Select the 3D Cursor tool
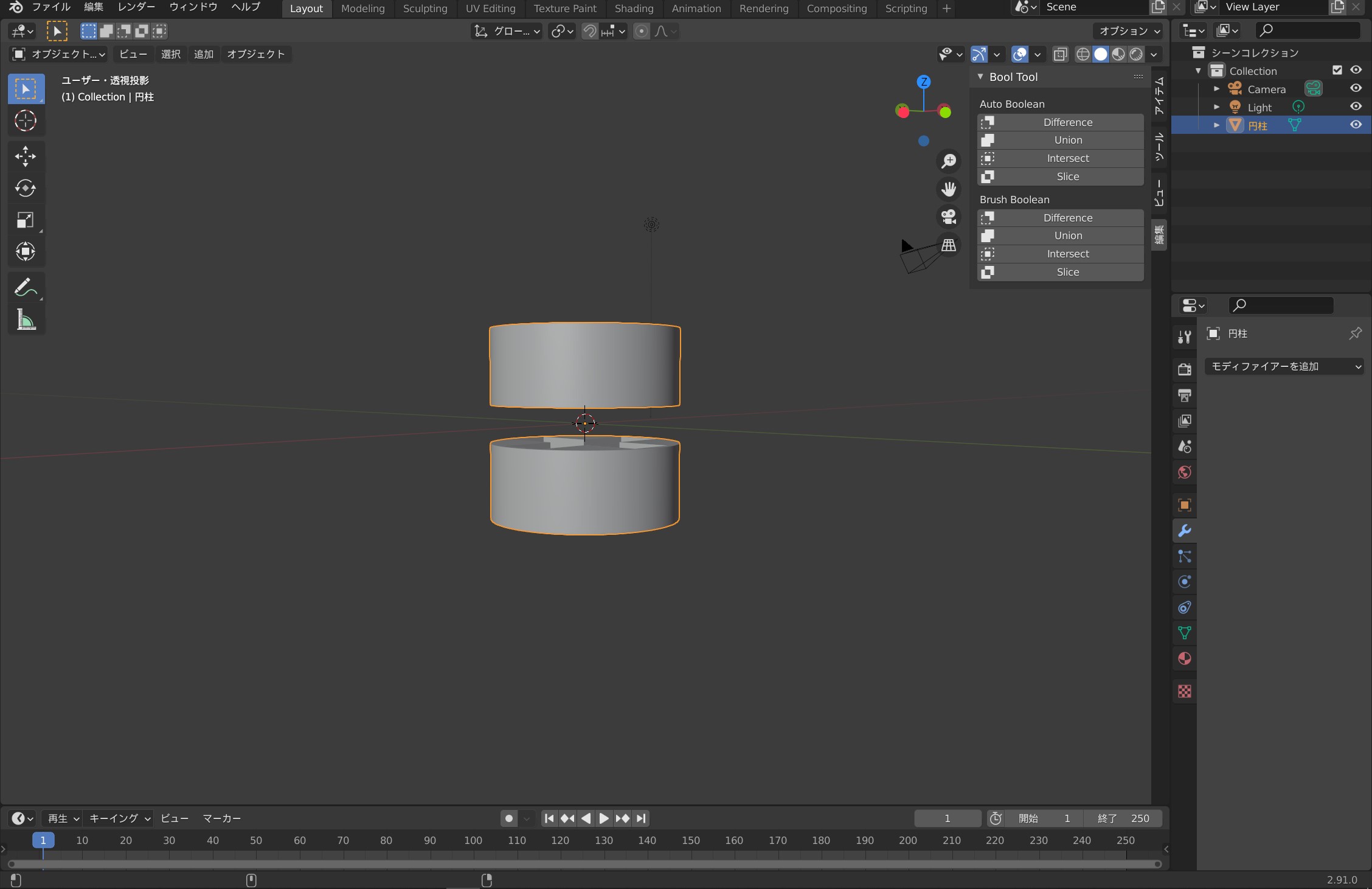 pyautogui.click(x=25, y=120)
